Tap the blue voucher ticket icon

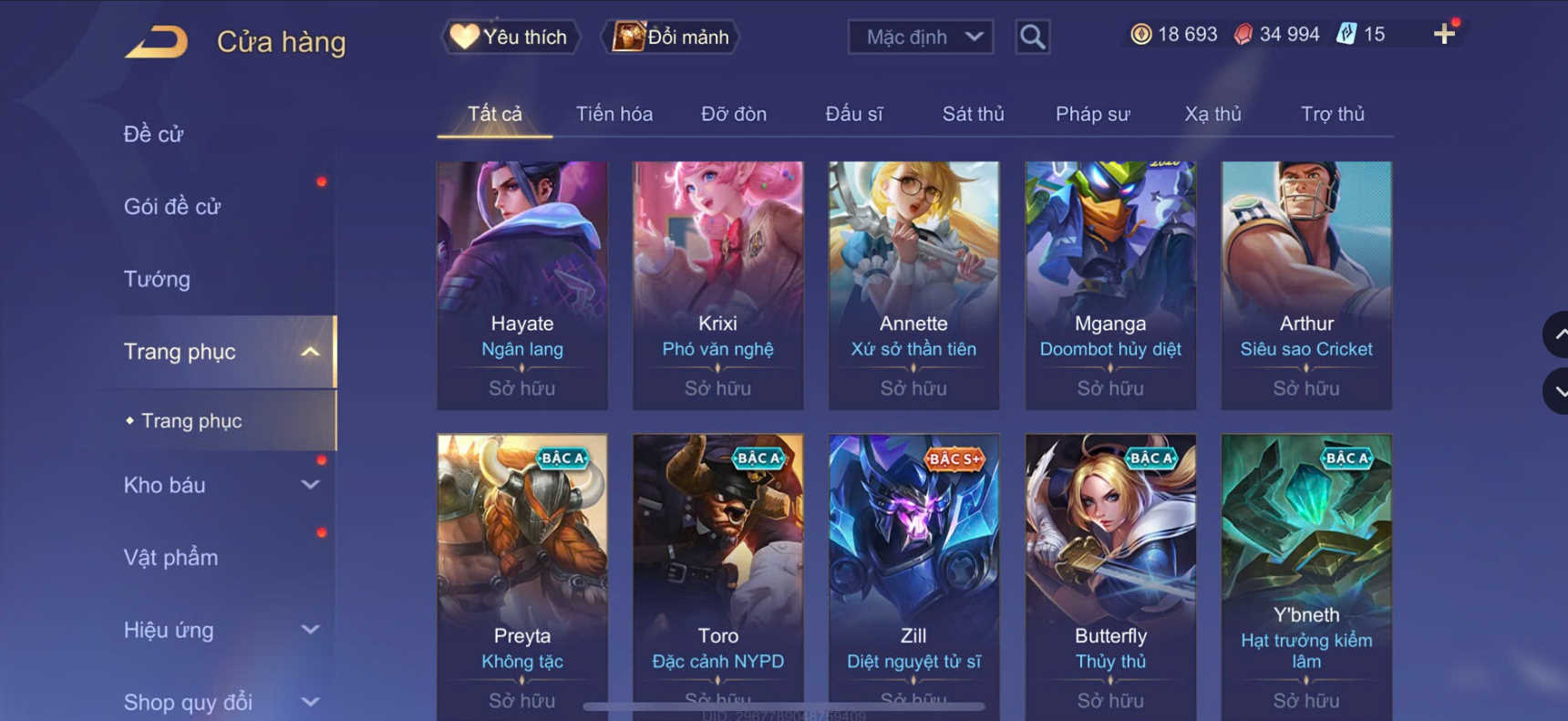click(x=1346, y=35)
